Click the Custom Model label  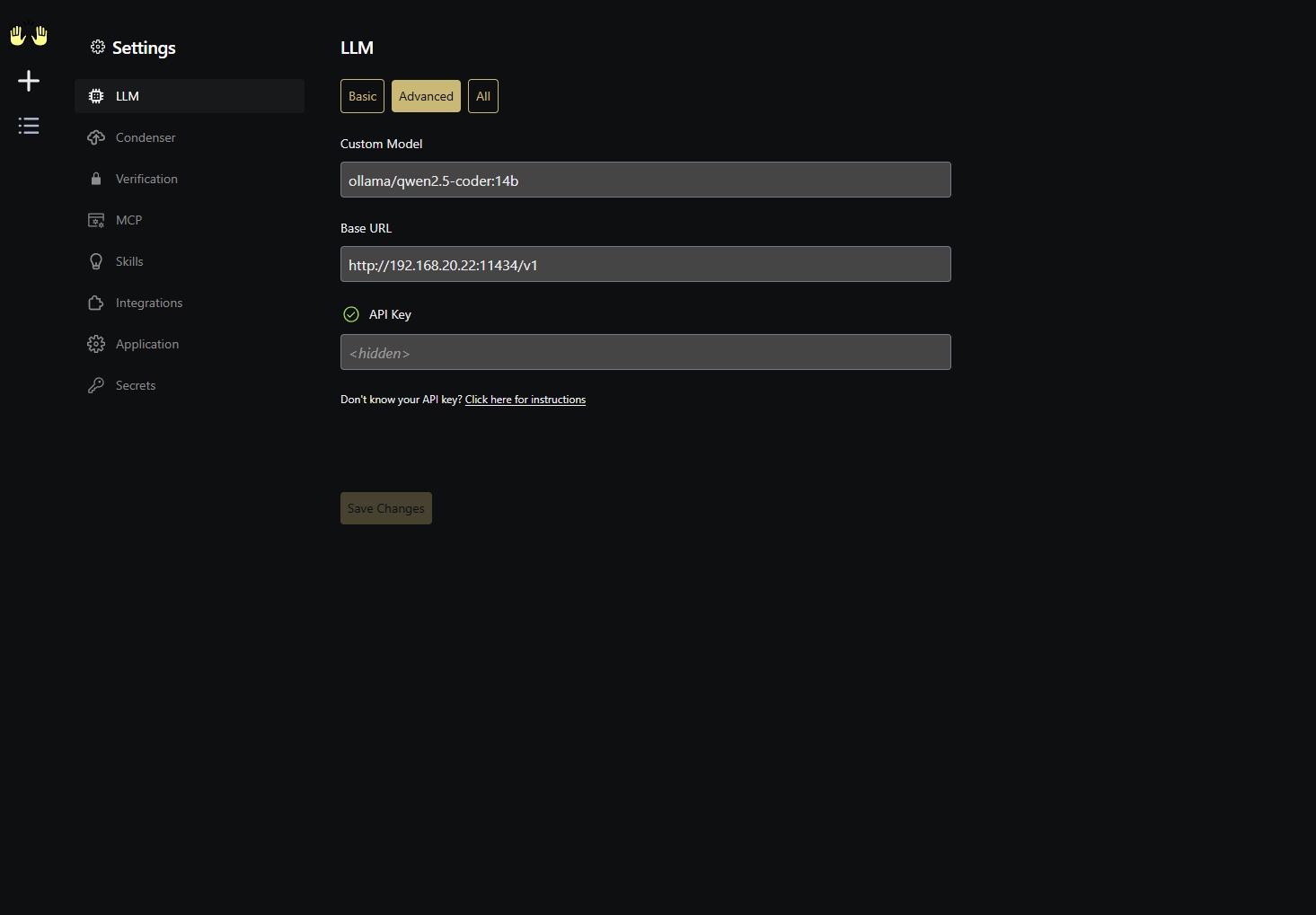(x=381, y=144)
